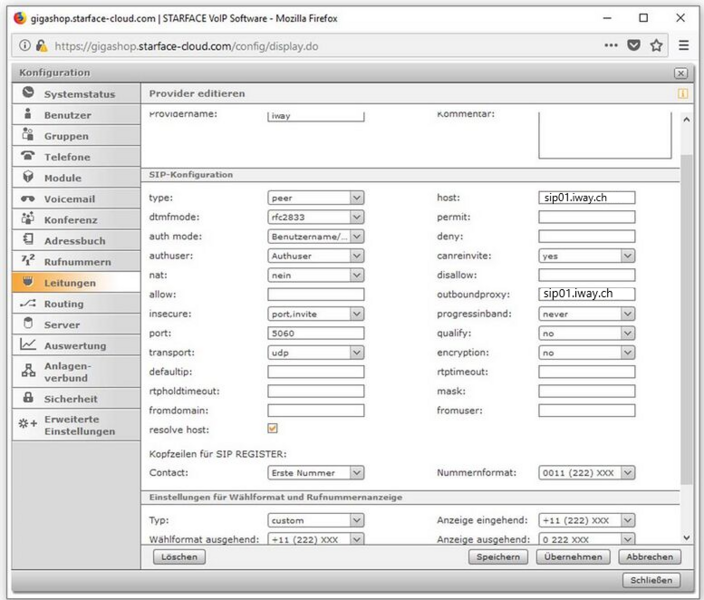Click the Löschen button

179,556
